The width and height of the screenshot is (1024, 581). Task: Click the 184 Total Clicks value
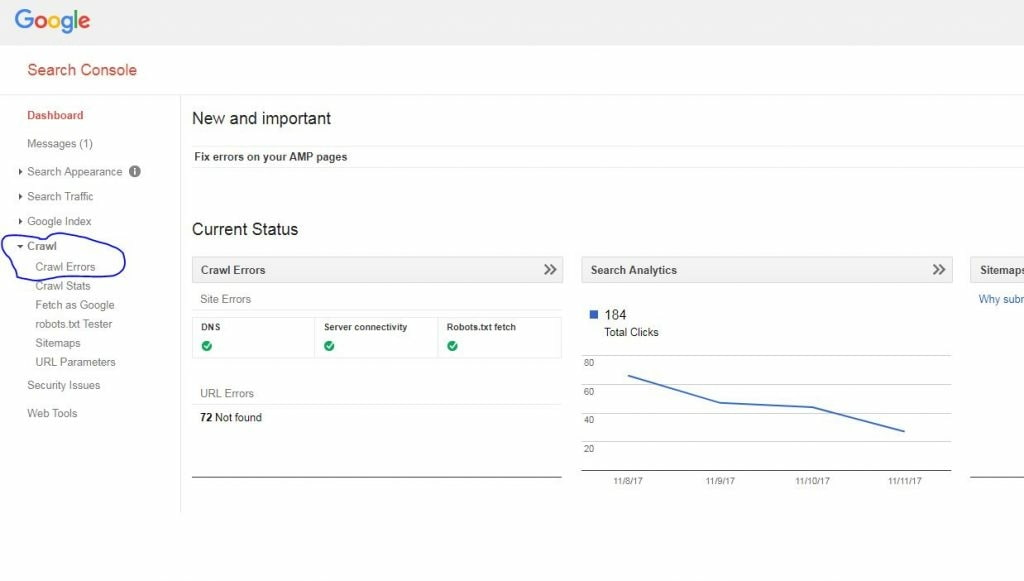point(615,315)
